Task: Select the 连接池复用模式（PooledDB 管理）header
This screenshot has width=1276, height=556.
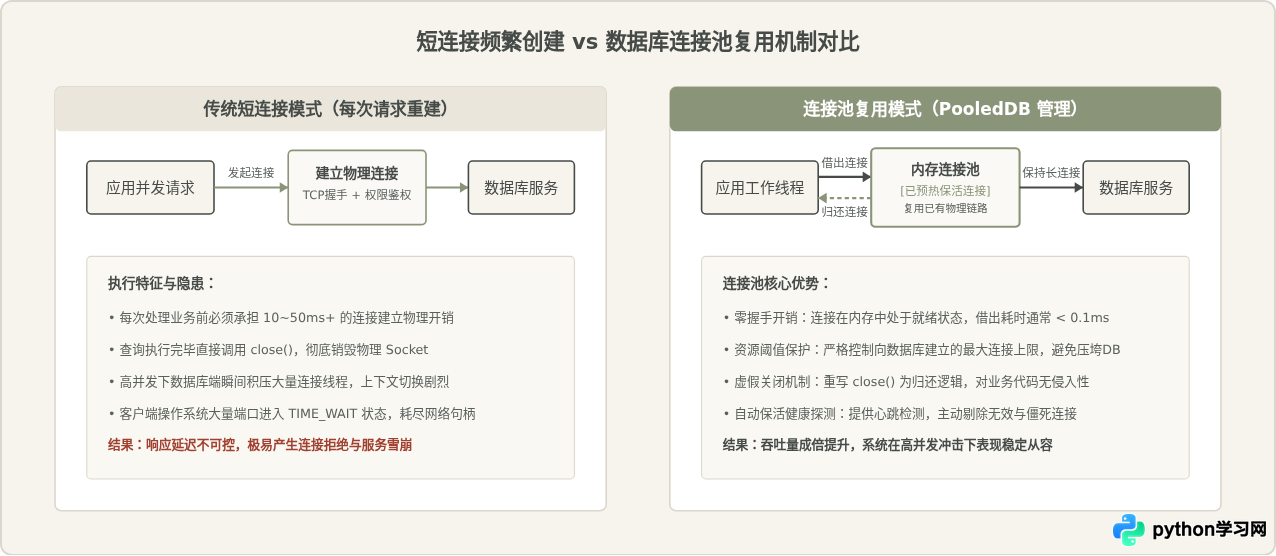Action: pyautogui.click(x=945, y=109)
